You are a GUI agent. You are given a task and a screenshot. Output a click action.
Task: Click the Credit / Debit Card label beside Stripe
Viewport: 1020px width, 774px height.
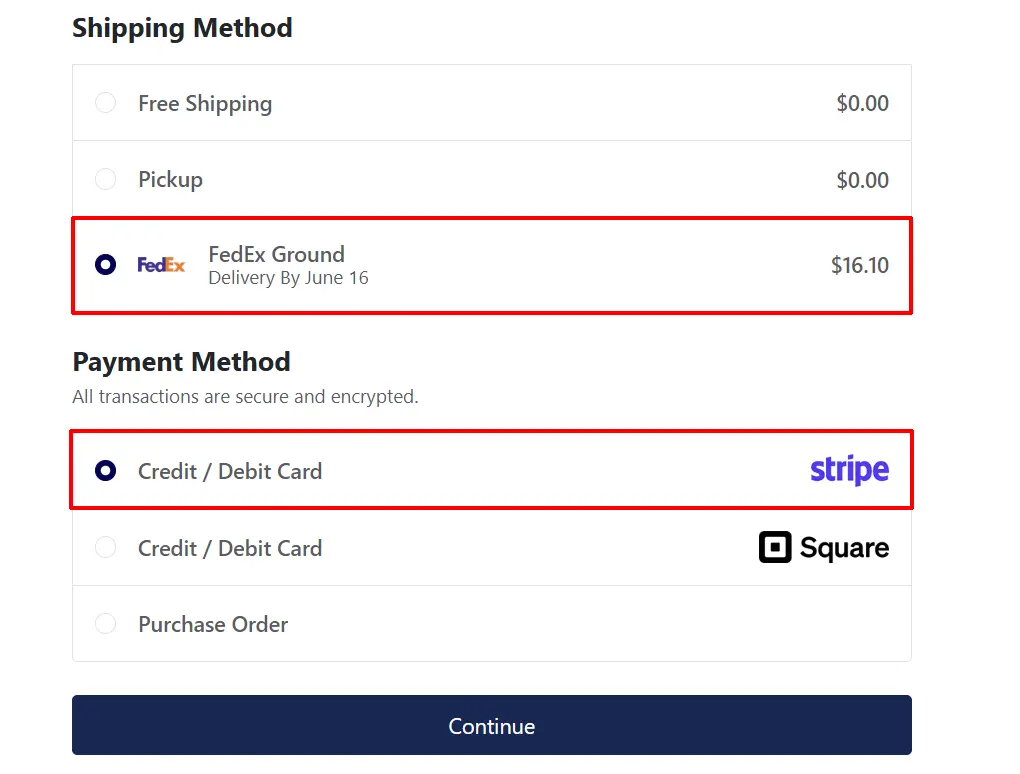(x=230, y=471)
